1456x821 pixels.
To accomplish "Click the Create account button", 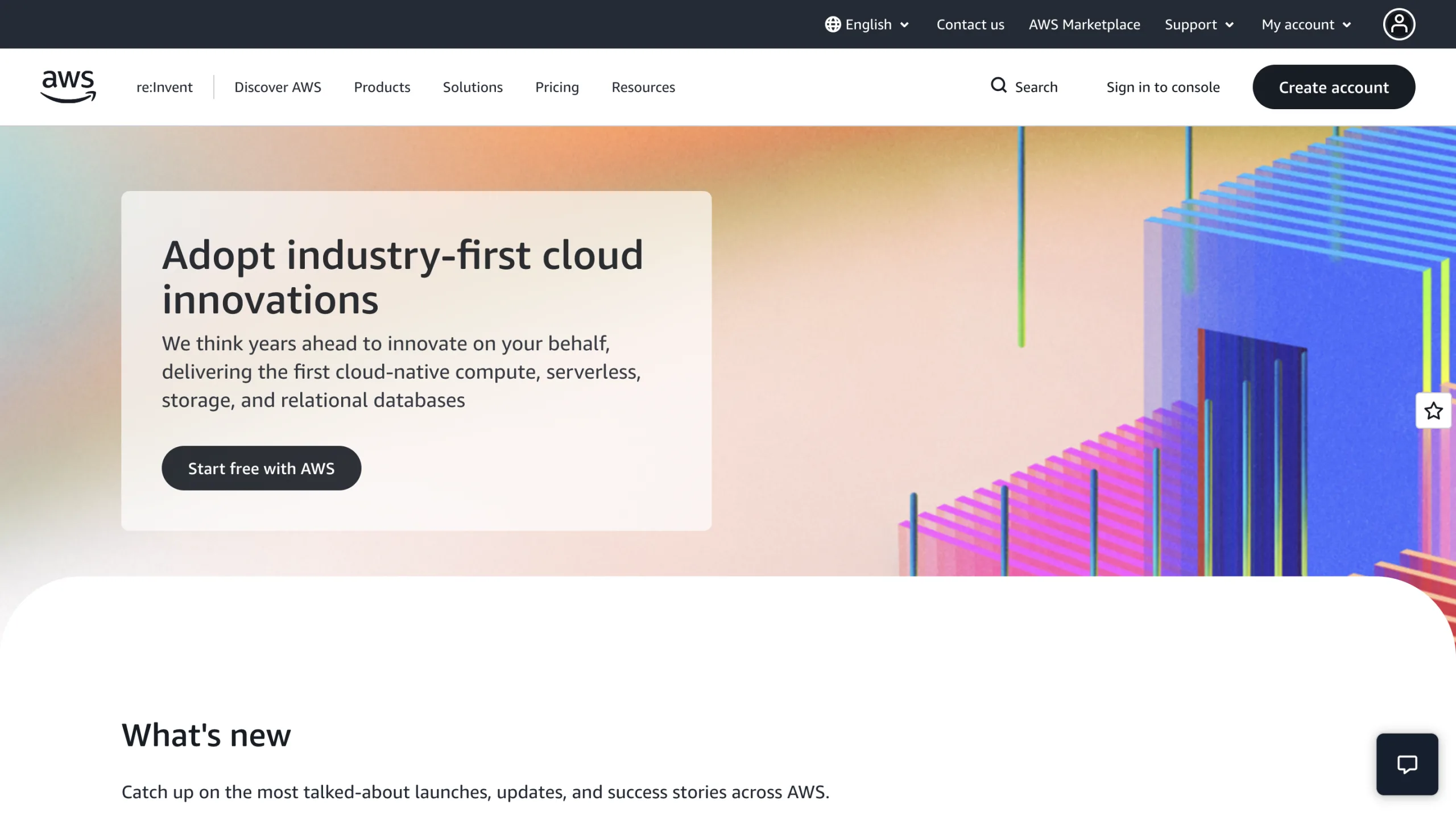I will (1334, 87).
